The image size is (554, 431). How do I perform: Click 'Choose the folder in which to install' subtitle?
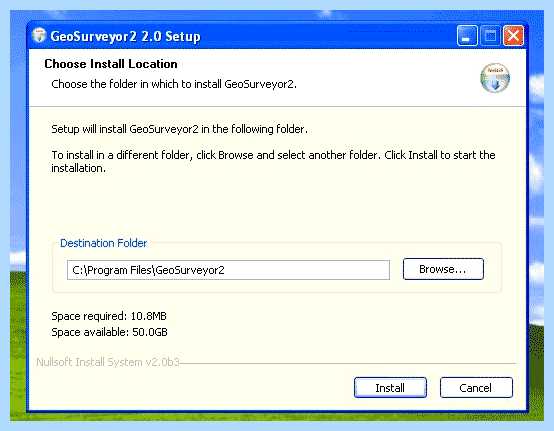coord(174,84)
